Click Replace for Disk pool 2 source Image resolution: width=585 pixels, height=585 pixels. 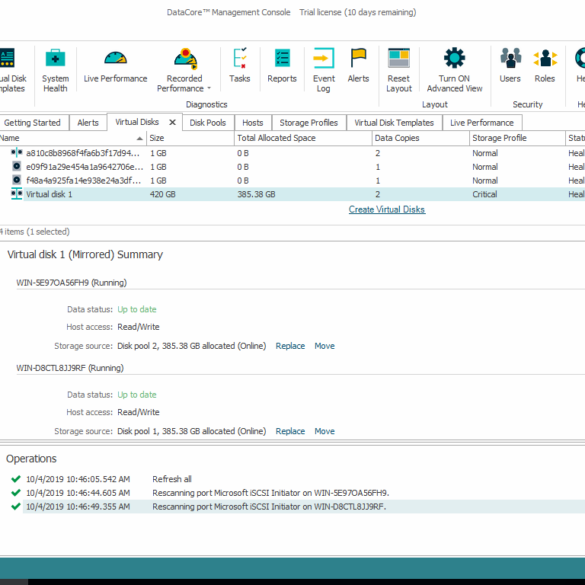(290, 346)
